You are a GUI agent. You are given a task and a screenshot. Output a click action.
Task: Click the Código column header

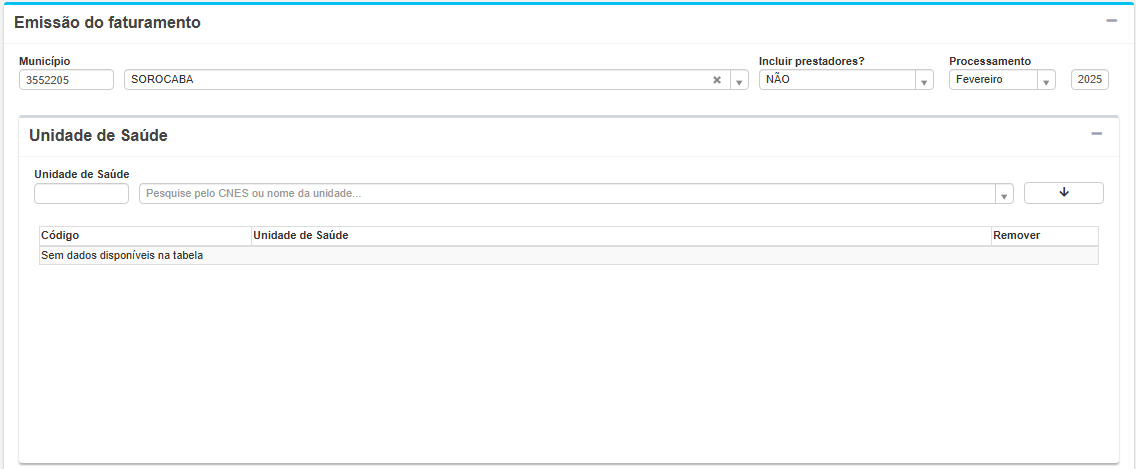(x=60, y=235)
